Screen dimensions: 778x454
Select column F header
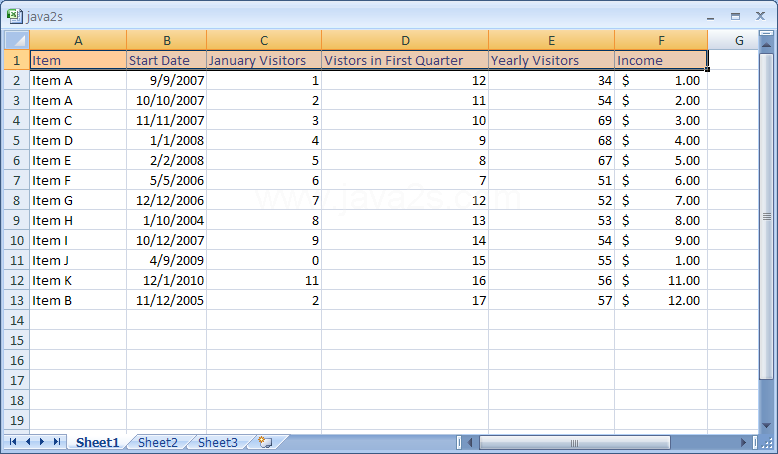[661, 40]
